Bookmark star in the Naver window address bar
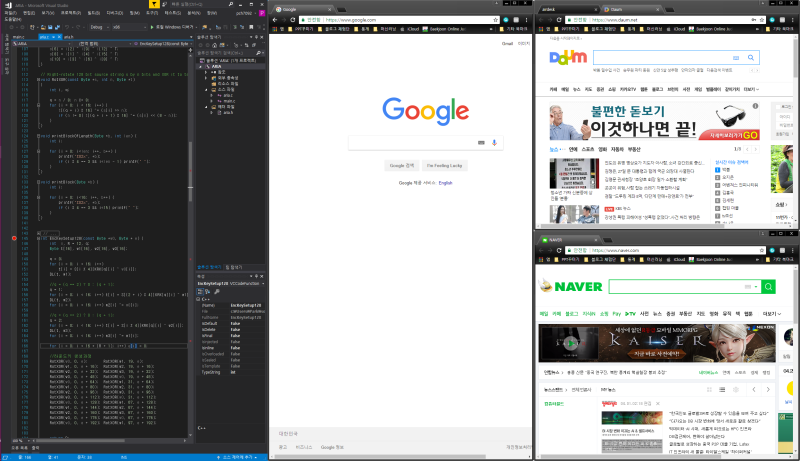Image resolution: width=800 pixels, height=461 pixels. click(x=762, y=250)
